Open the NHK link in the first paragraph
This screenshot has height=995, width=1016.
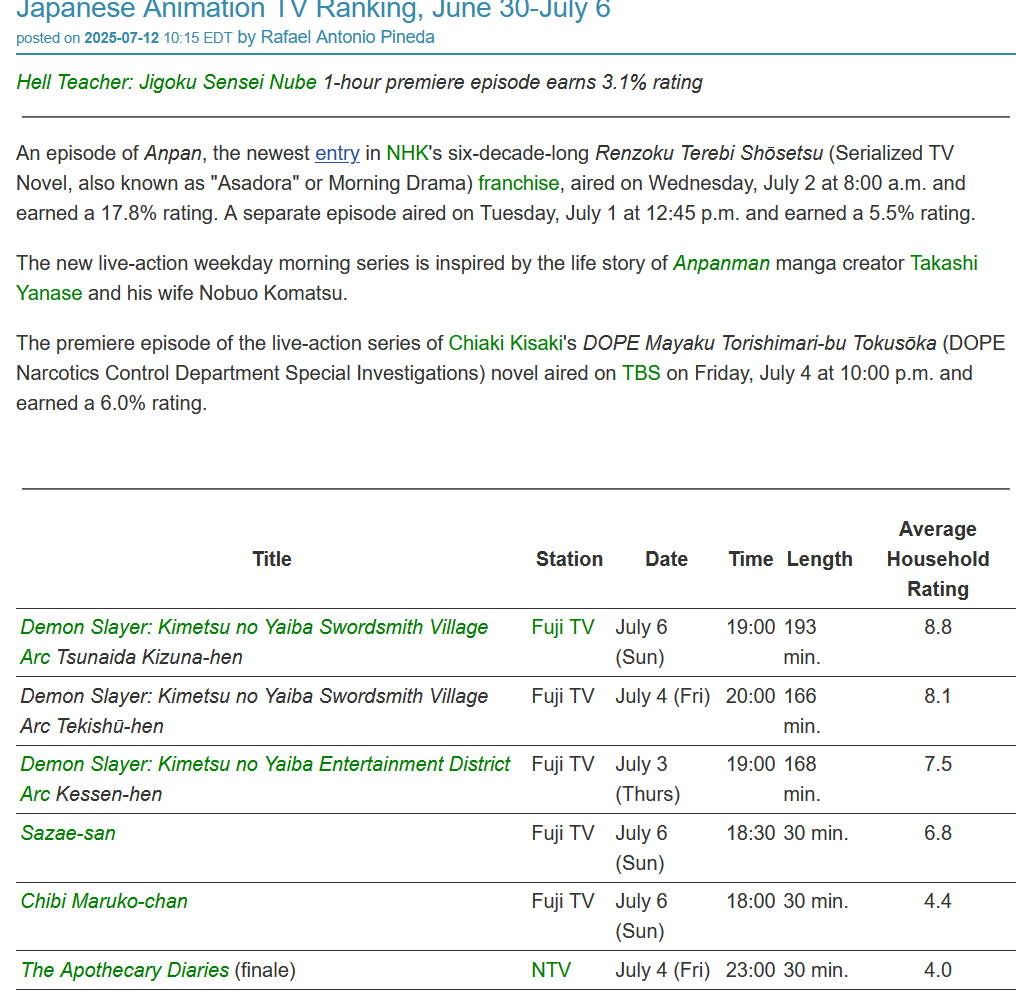tap(408, 153)
